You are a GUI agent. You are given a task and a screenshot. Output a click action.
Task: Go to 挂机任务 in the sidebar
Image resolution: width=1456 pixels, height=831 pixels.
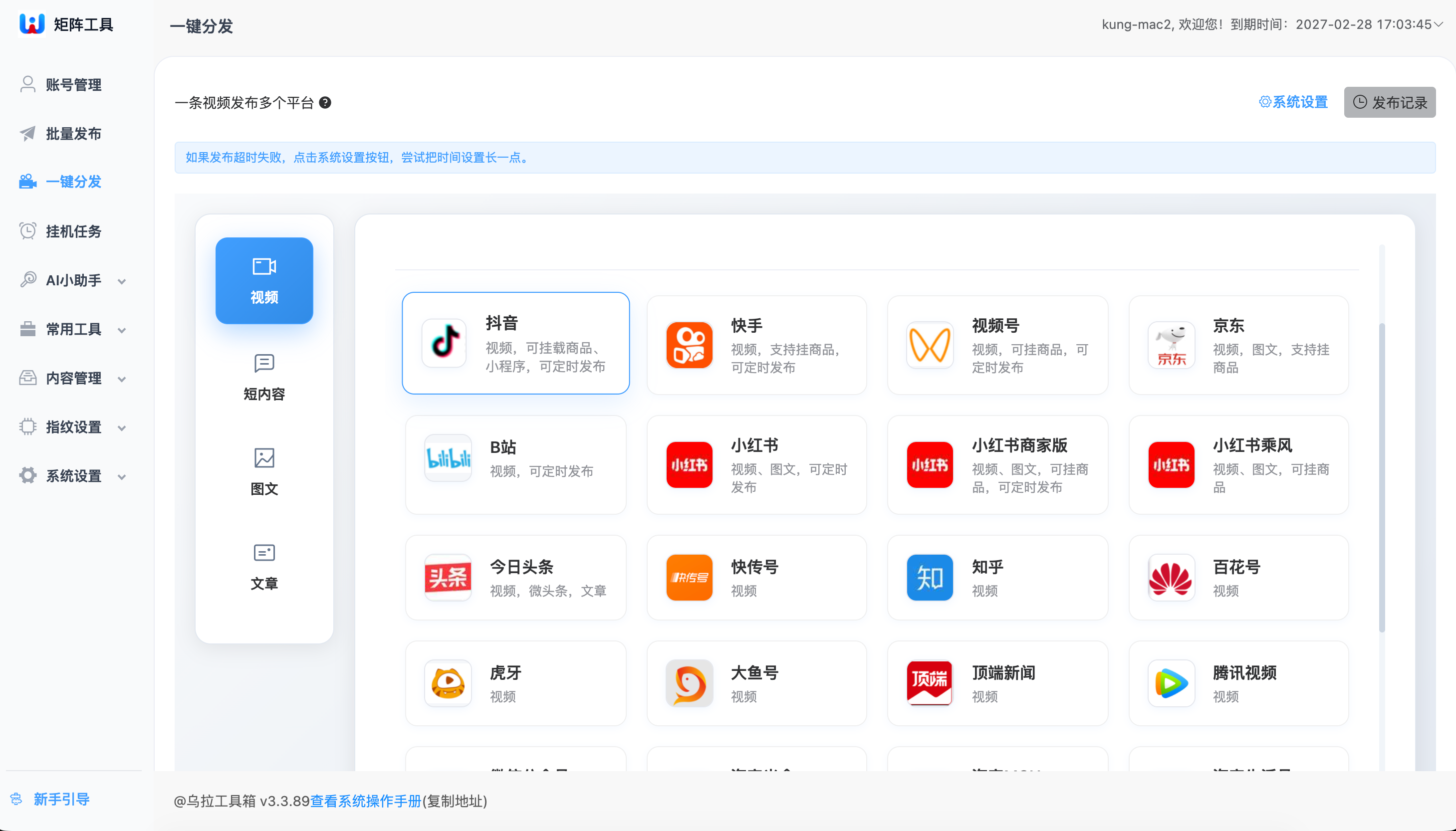click(x=73, y=231)
